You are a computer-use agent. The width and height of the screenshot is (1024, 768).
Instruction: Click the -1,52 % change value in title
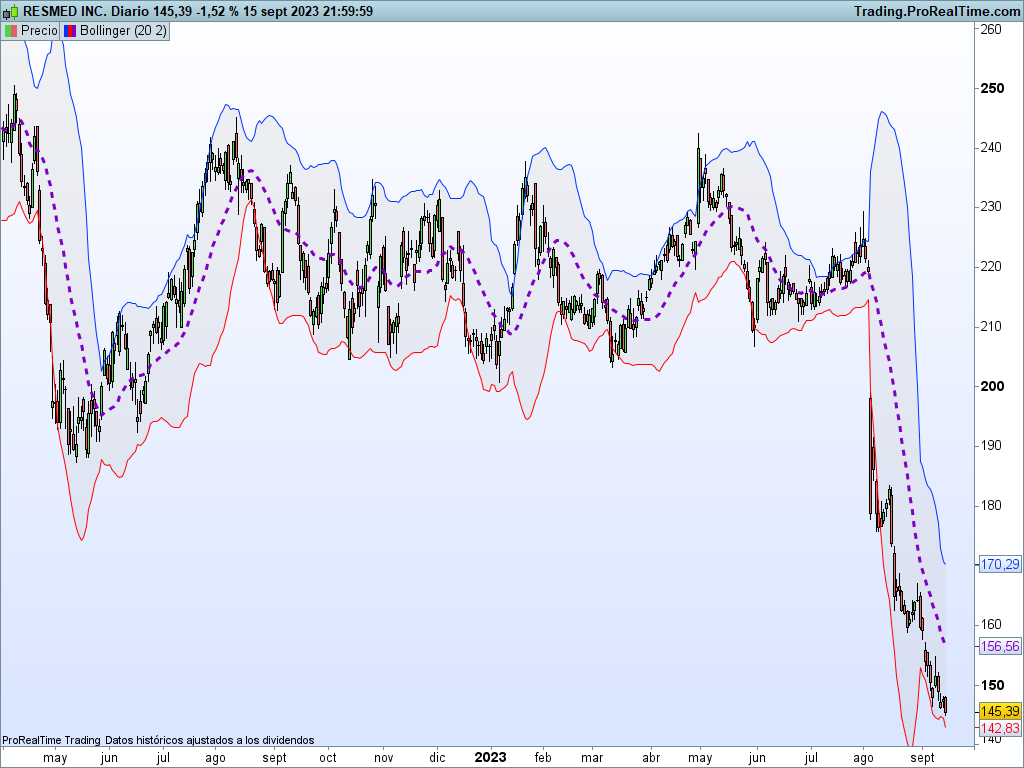click(217, 11)
